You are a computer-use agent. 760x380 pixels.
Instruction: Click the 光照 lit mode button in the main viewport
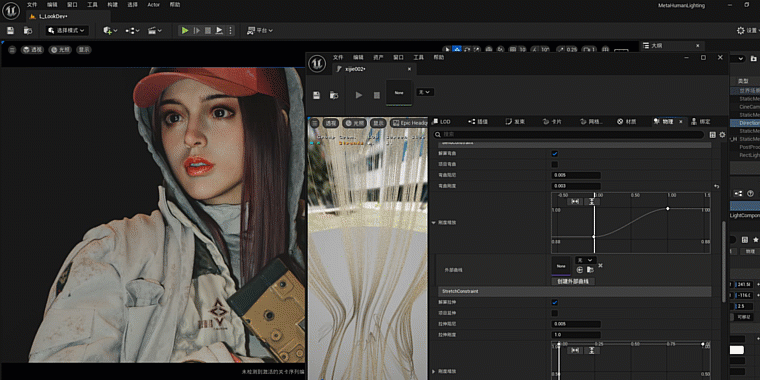coord(60,49)
